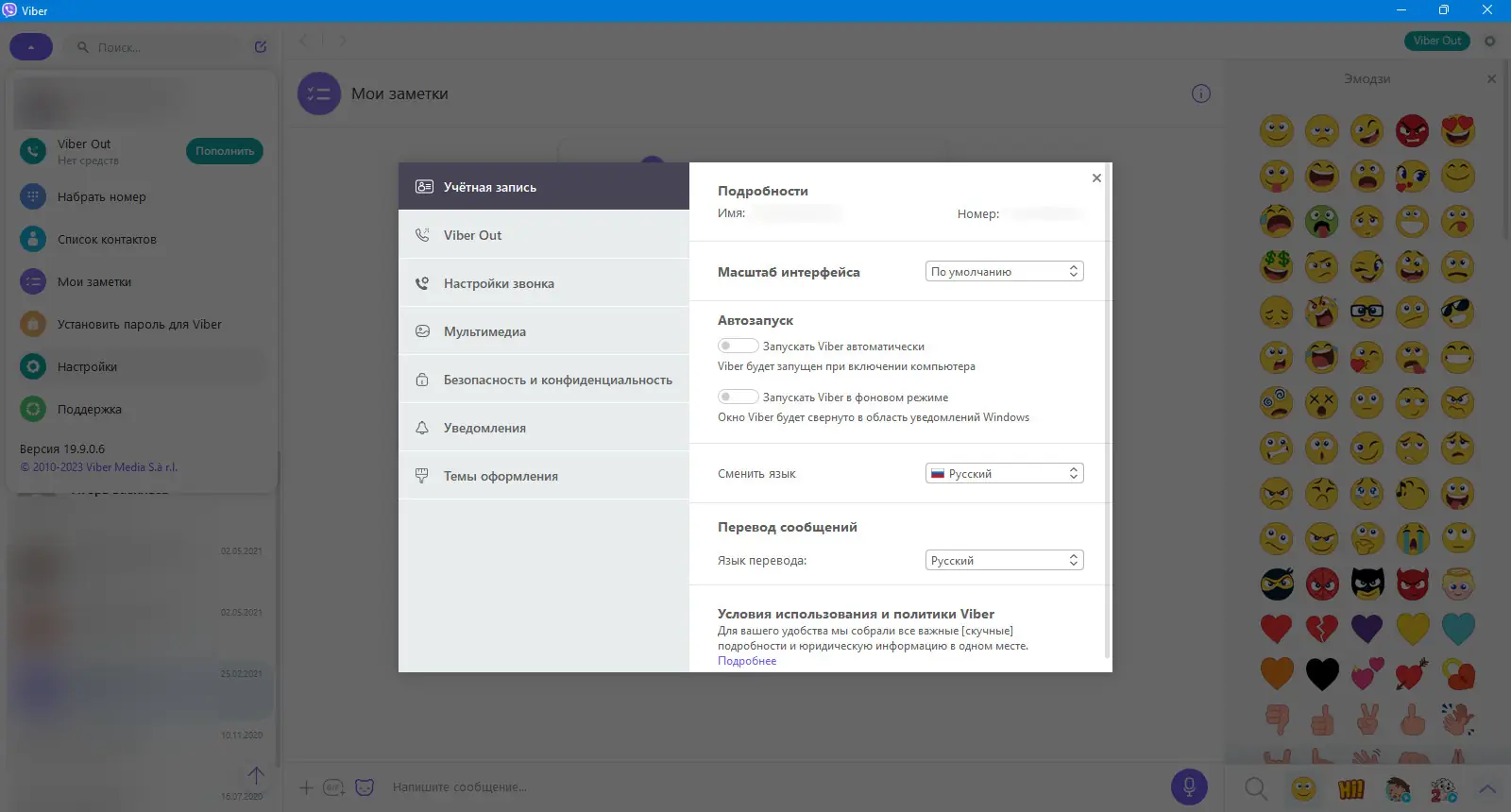Screen dimensions: 1511x812
Task: Click the copyright Viber Media link
Action: pyautogui.click(x=98, y=467)
